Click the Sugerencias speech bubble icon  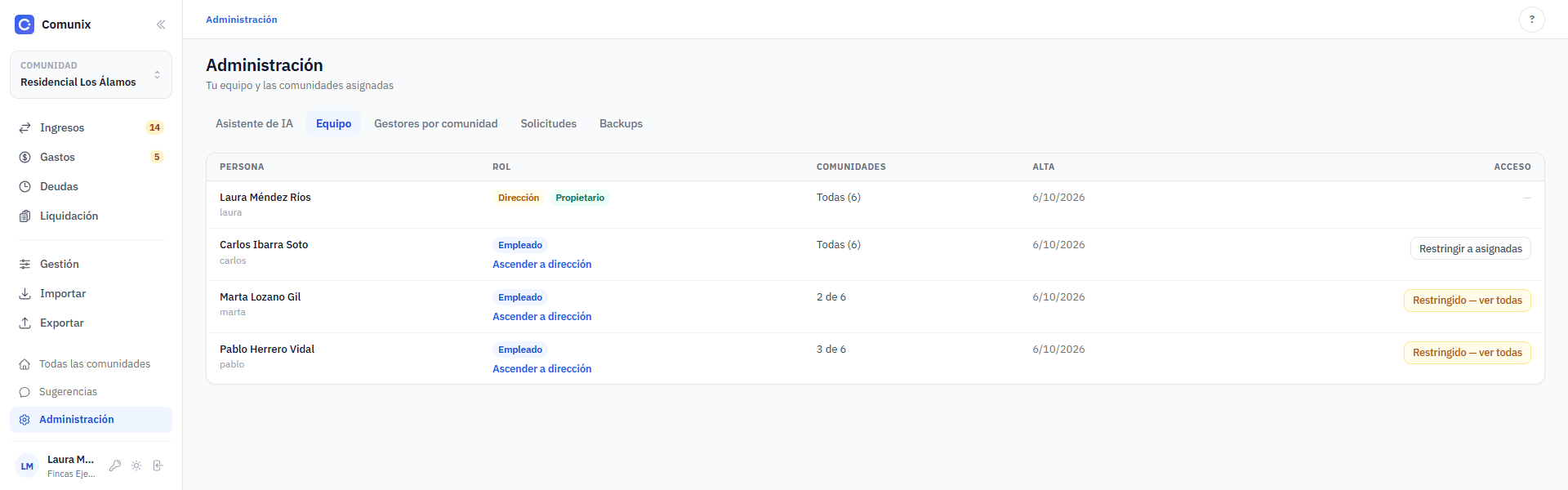click(x=24, y=392)
